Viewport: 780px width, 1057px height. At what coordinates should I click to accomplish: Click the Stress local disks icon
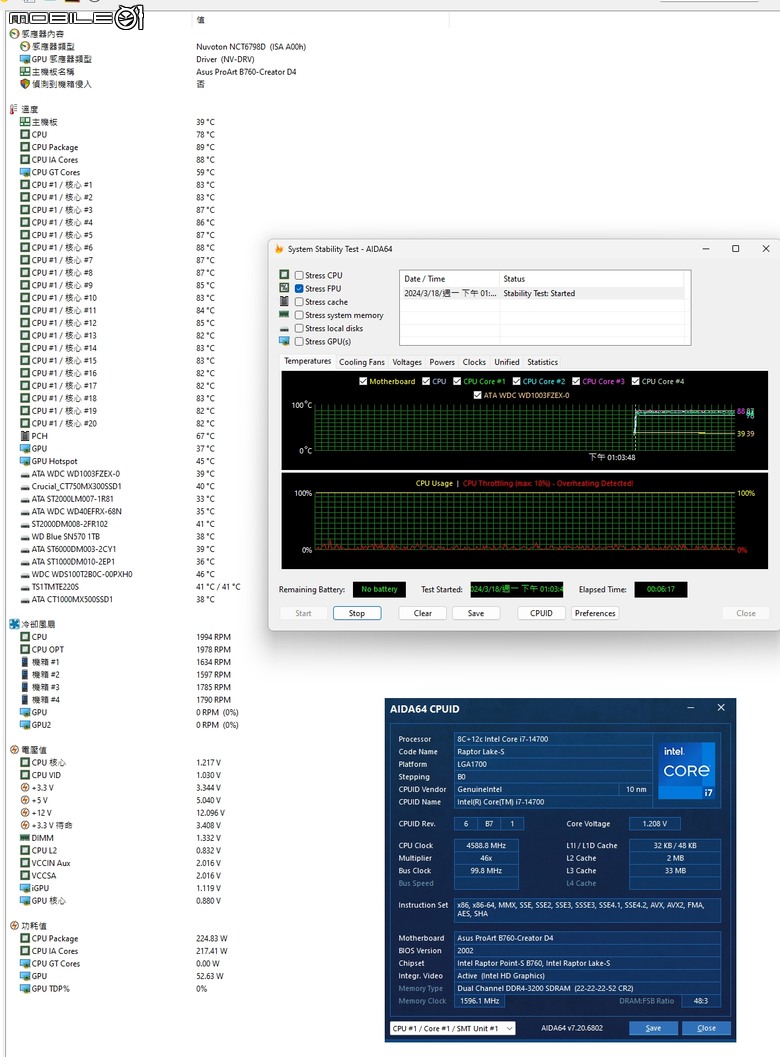pyautogui.click(x=284, y=328)
